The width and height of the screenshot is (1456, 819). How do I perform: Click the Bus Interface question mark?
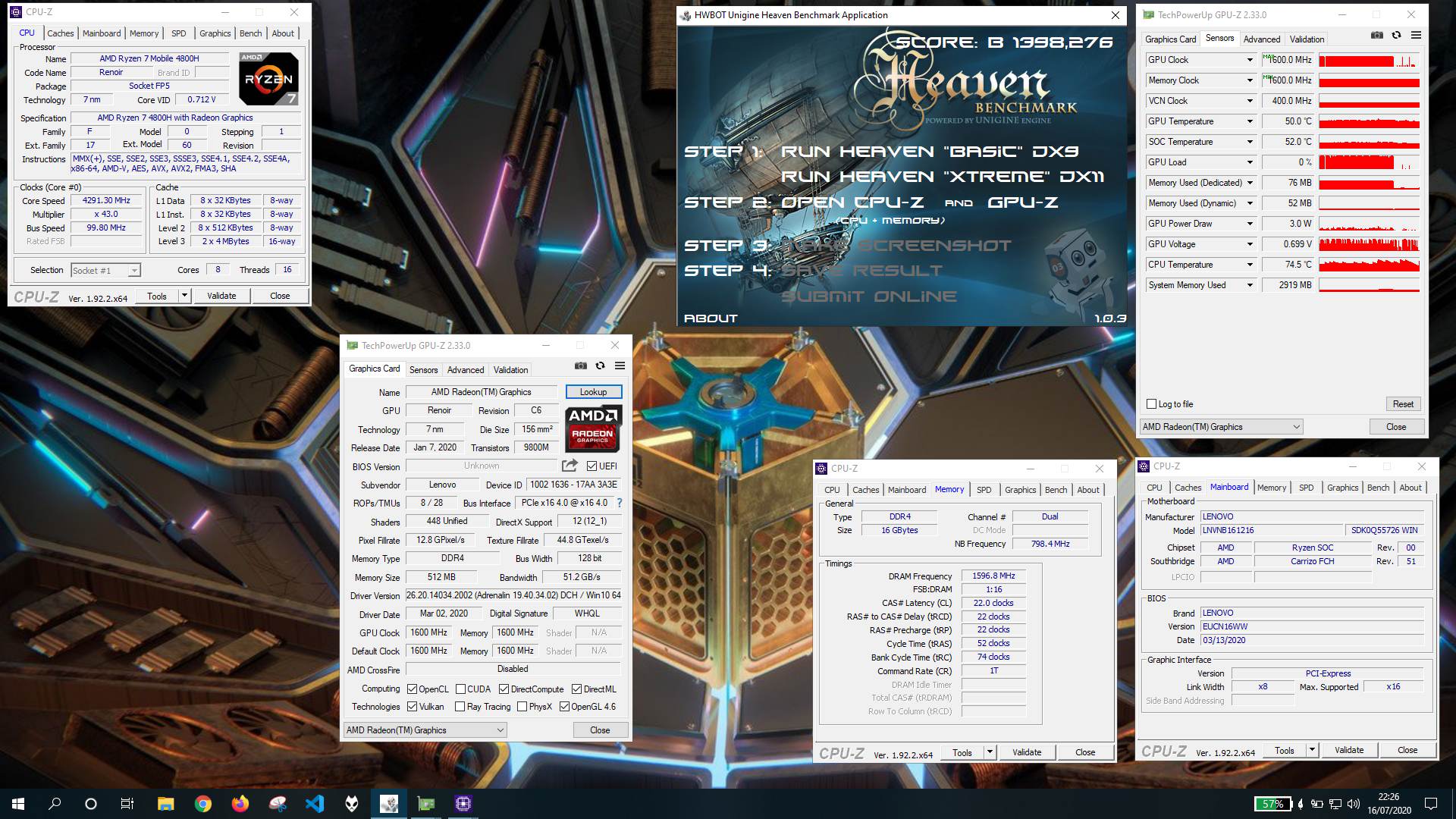(x=620, y=503)
